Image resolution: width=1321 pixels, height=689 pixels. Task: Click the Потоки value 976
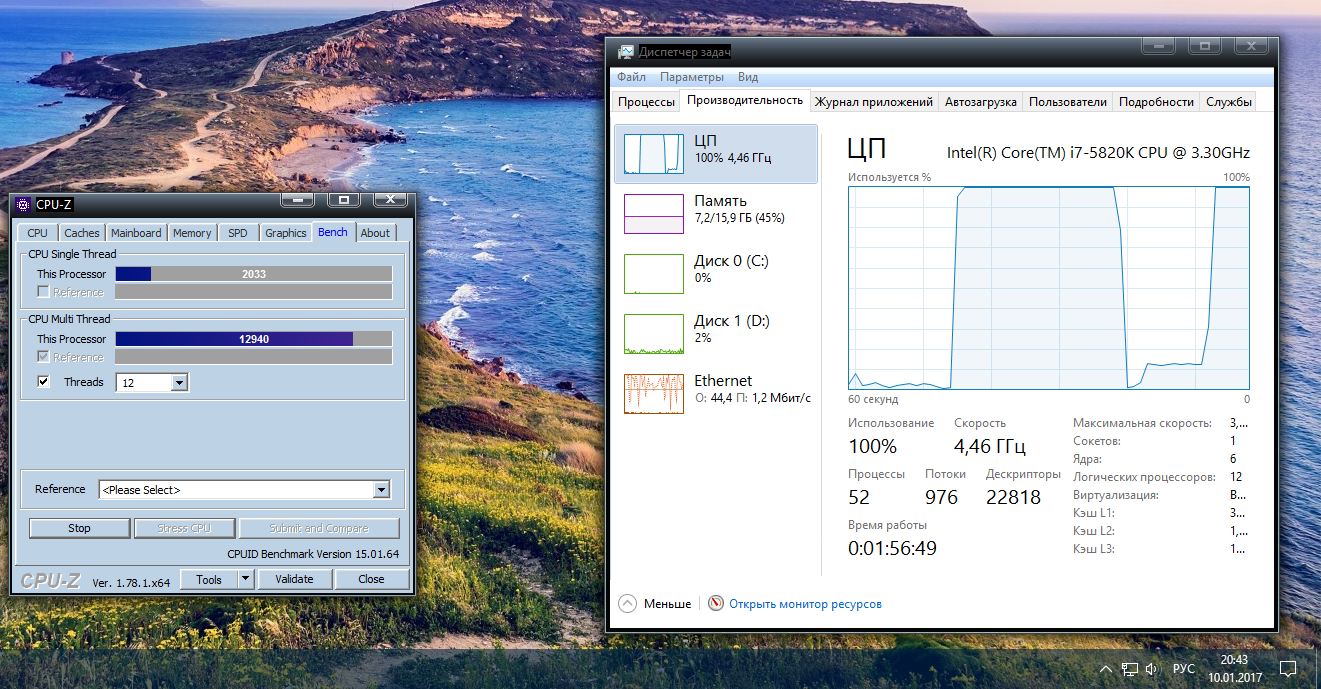pyautogui.click(x=941, y=497)
